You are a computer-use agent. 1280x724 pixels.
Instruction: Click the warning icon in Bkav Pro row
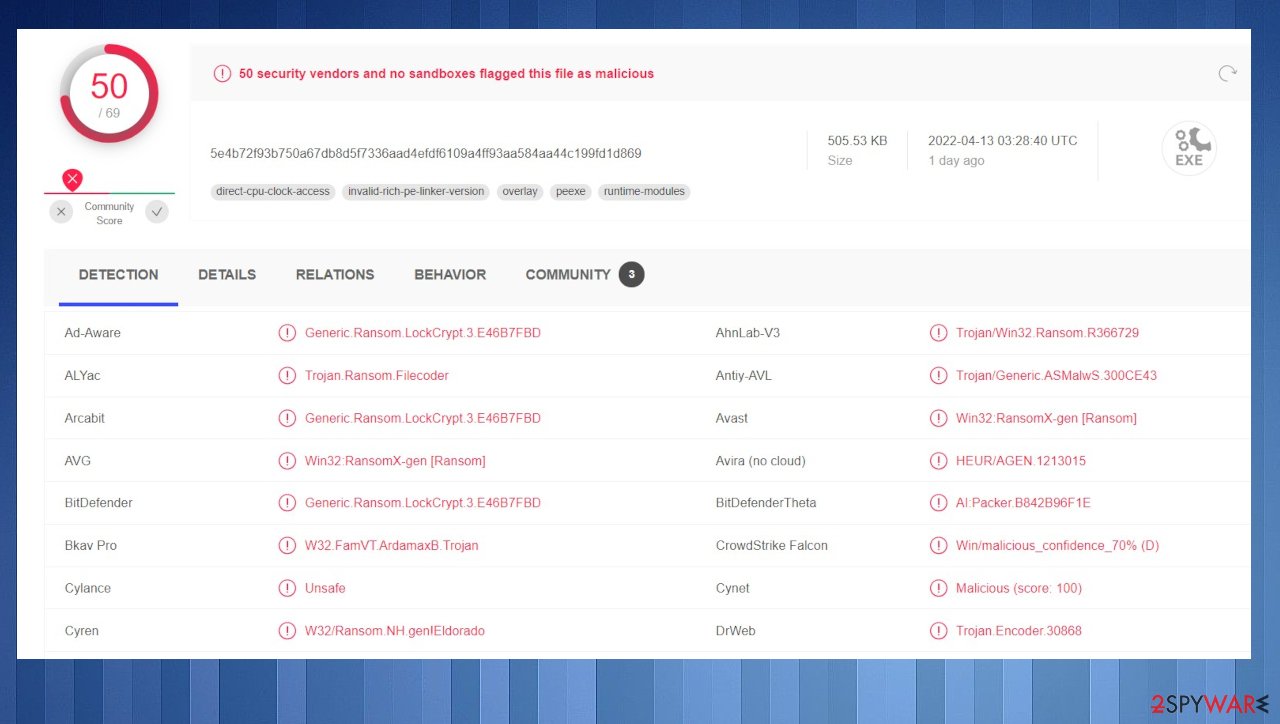pyautogui.click(x=287, y=546)
